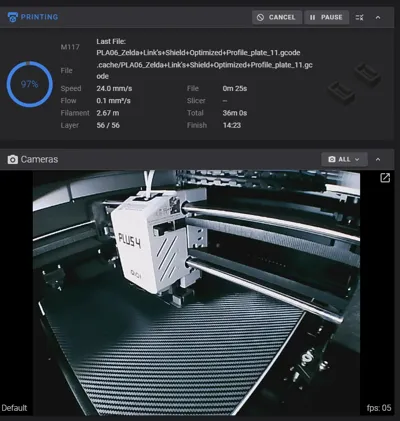
Task: Click the finish time 14:23
Action: [232, 125]
